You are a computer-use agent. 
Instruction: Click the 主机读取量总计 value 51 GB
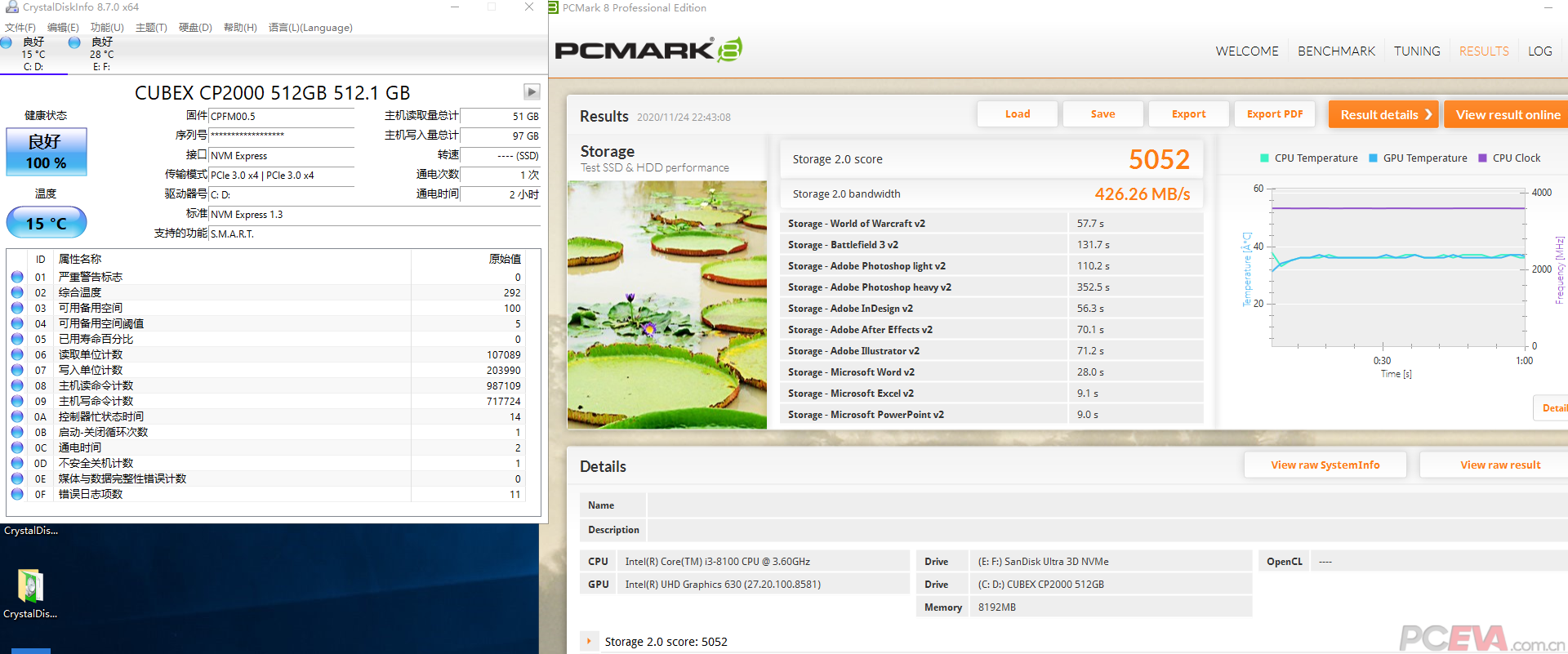pyautogui.click(x=525, y=117)
